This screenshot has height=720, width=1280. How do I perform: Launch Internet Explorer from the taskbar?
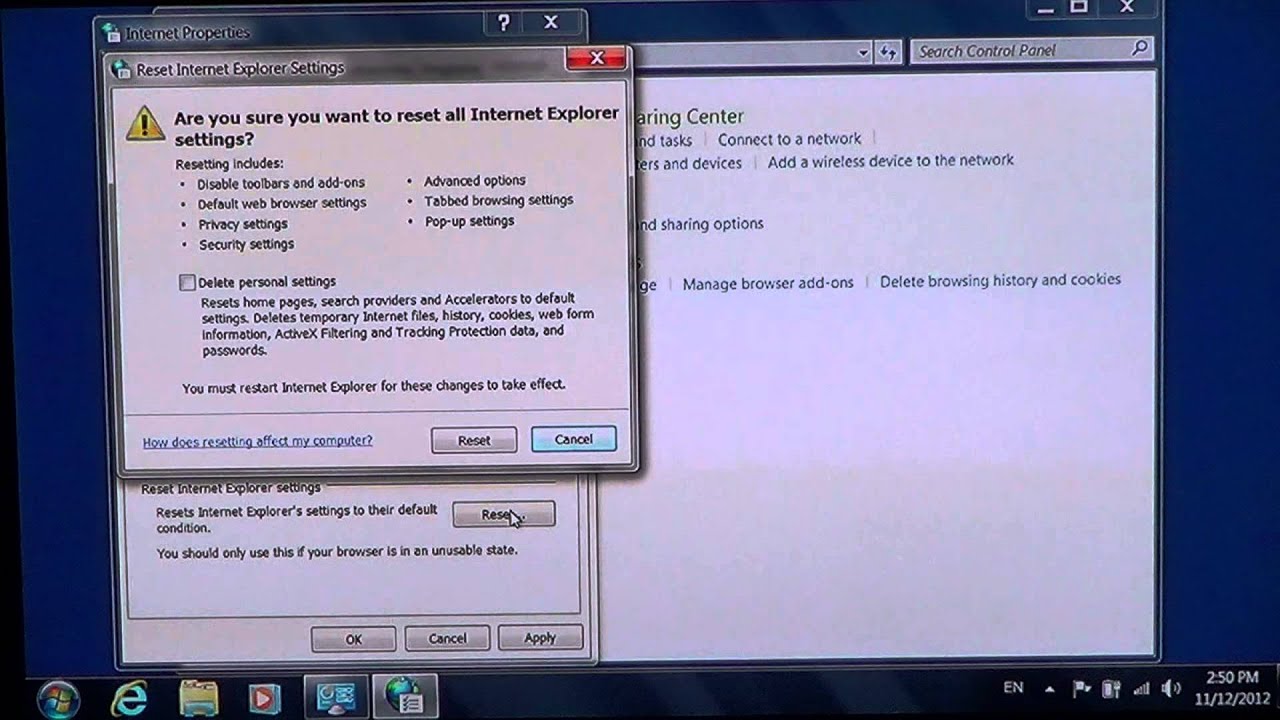(129, 697)
